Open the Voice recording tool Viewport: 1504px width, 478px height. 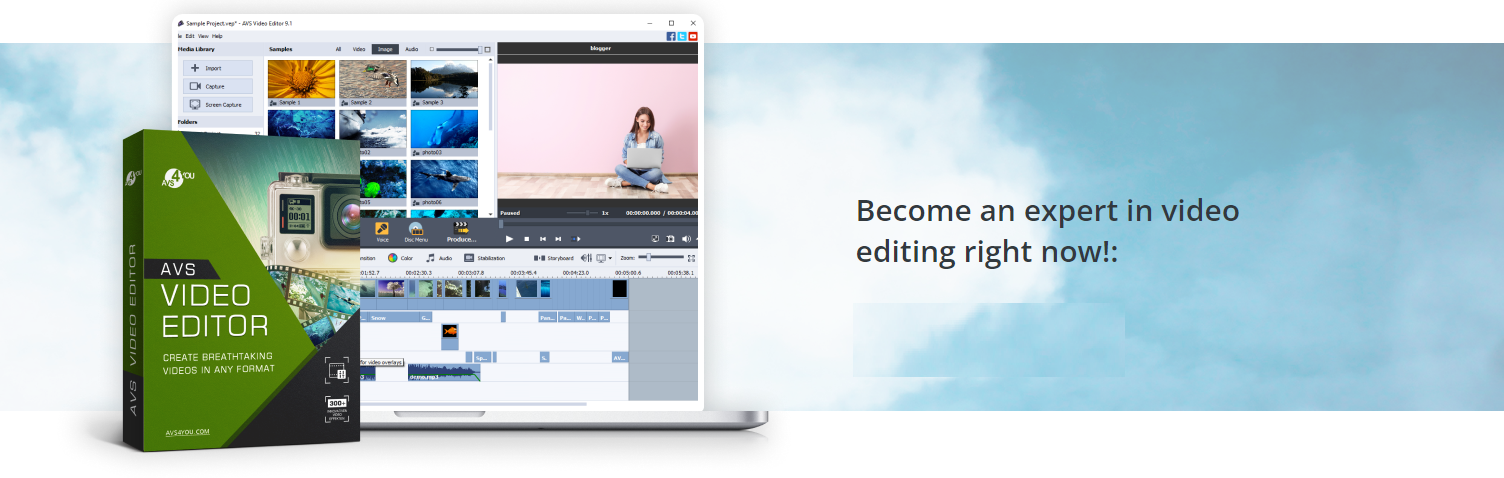click(382, 232)
